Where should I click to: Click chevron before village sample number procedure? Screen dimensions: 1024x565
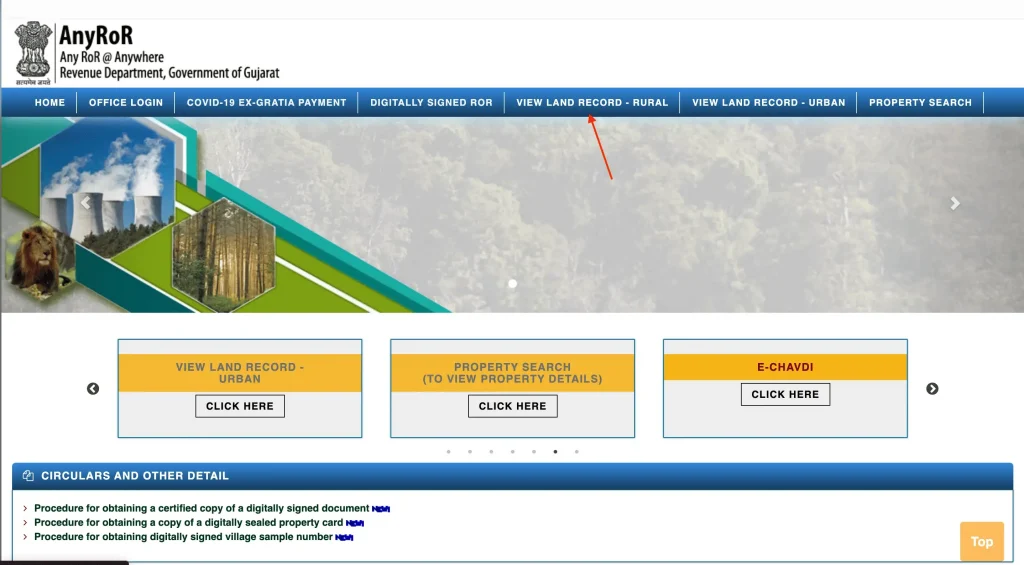pyautogui.click(x=25, y=537)
